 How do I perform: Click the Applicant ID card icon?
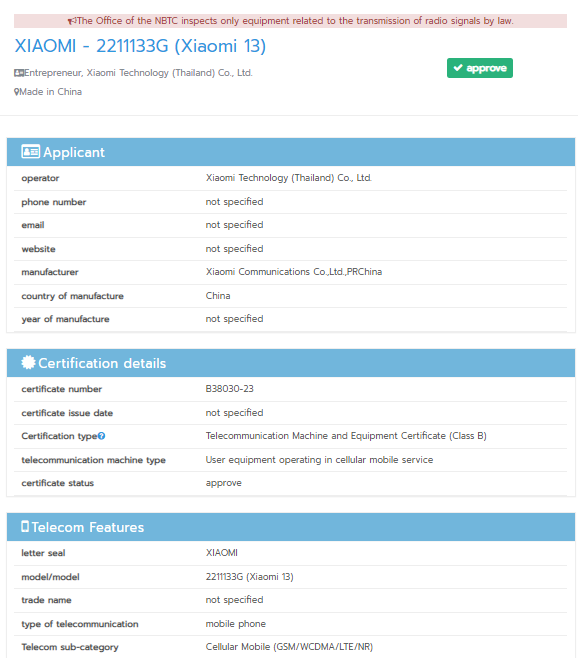pos(31,151)
